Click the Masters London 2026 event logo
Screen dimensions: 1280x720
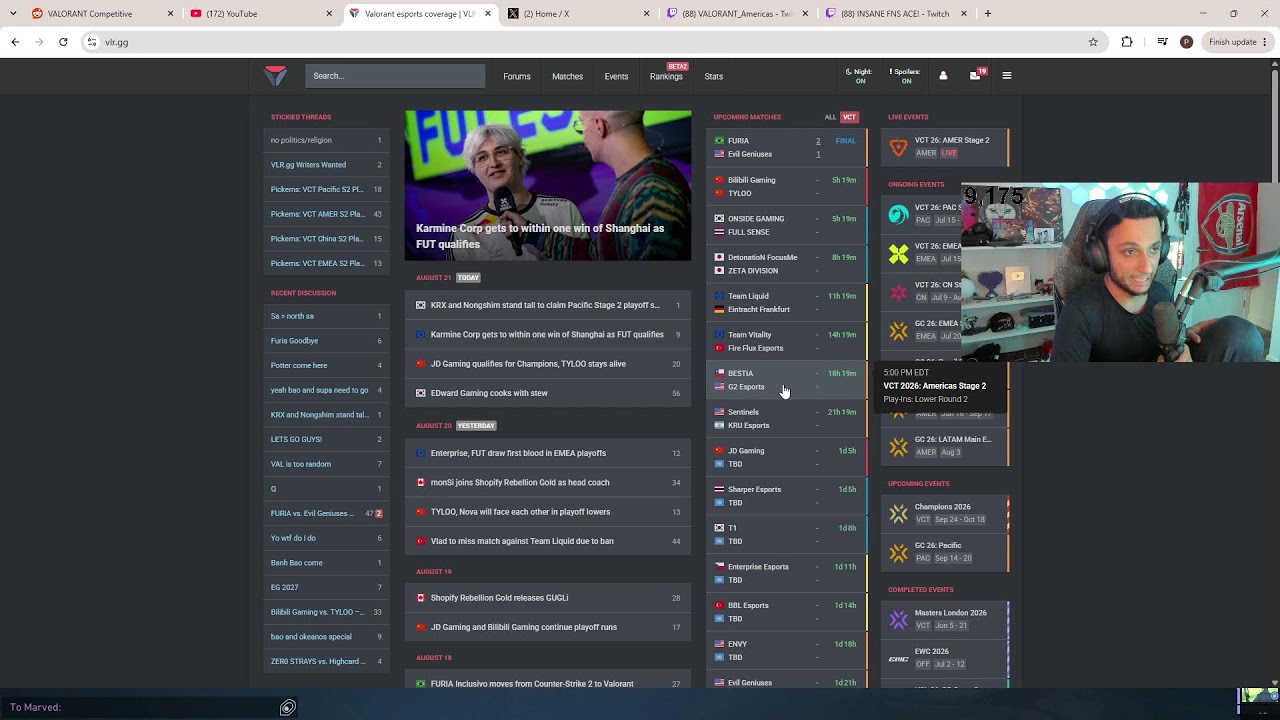[x=898, y=619]
